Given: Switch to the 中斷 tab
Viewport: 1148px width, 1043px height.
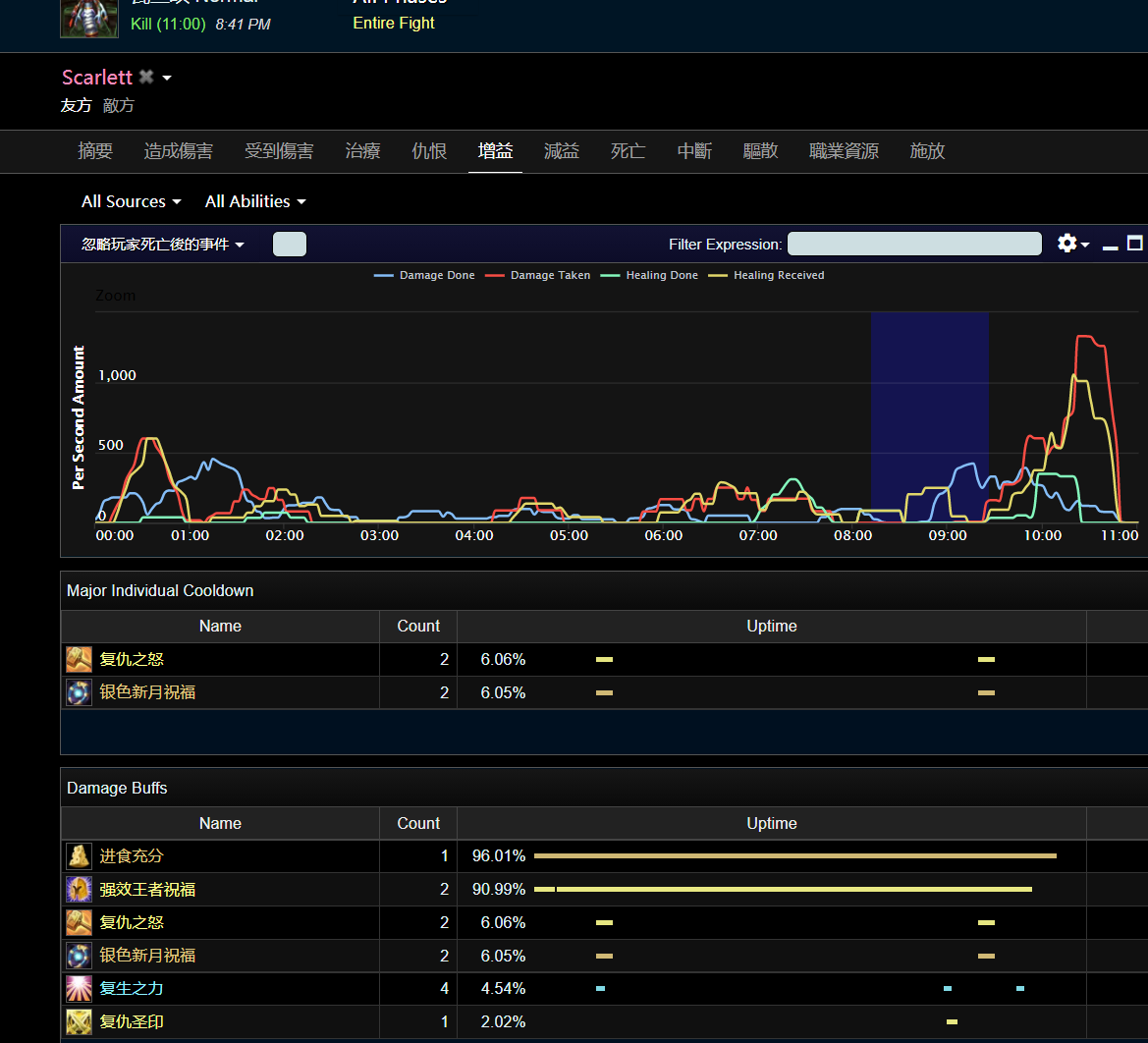Looking at the screenshot, I should click(x=694, y=151).
